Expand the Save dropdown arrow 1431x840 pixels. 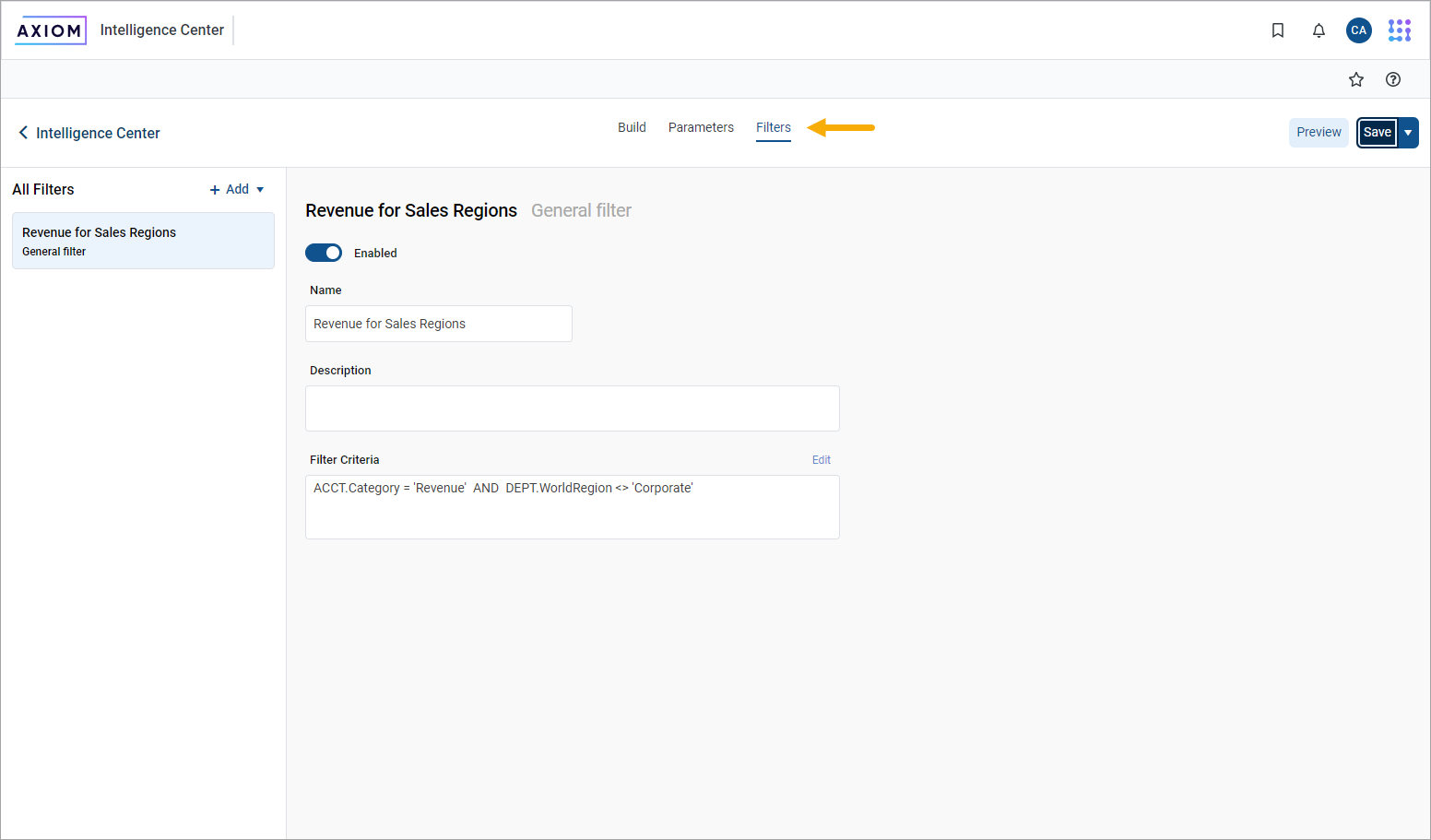coord(1408,133)
